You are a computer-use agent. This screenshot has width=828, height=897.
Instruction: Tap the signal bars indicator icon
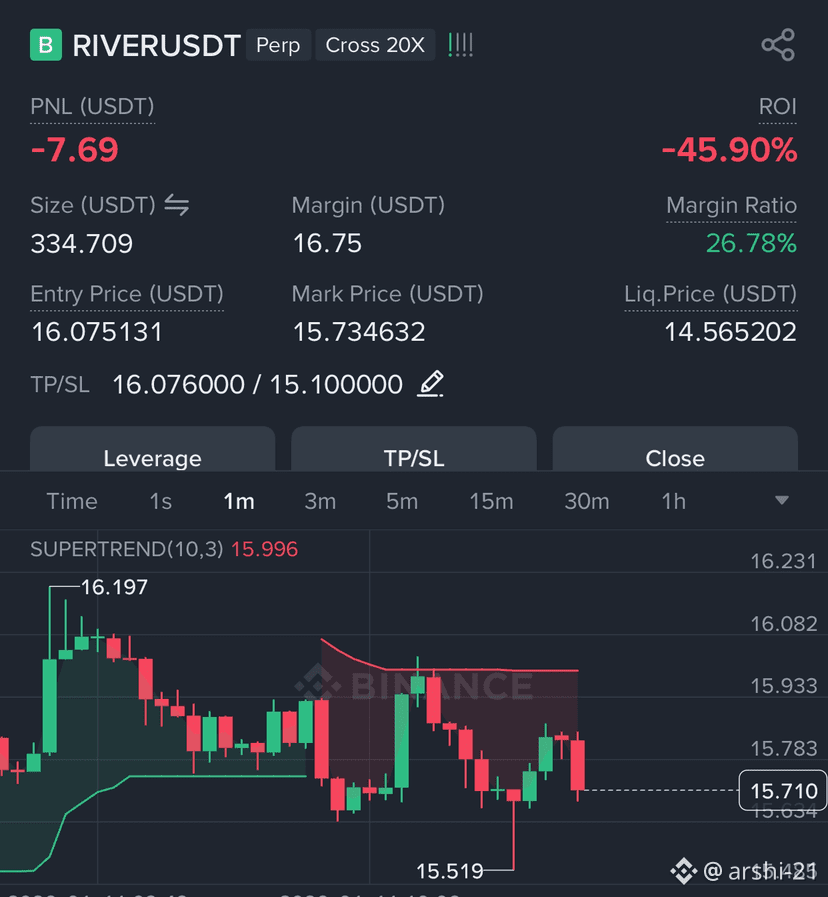coord(460,45)
